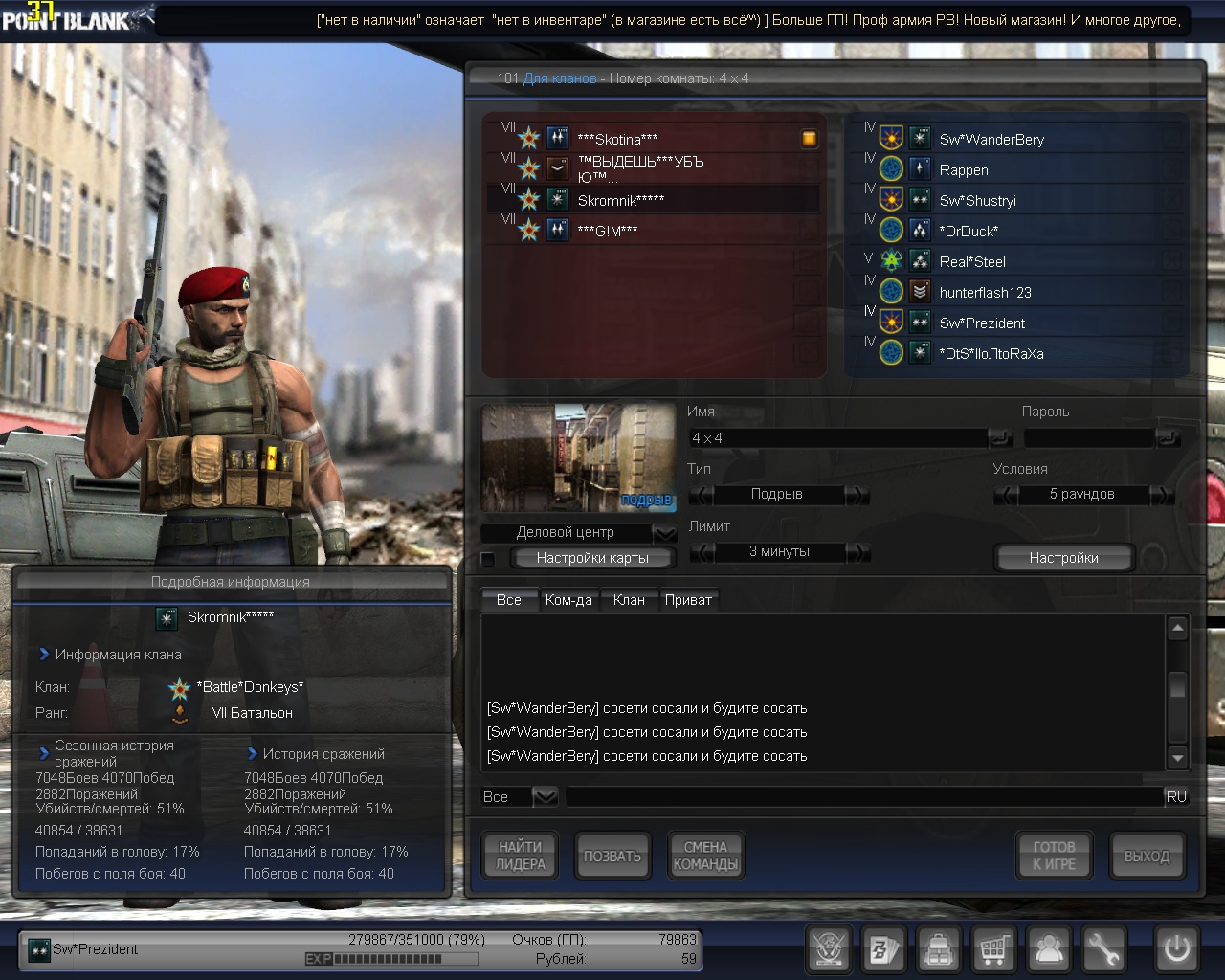
Task: Click clan shield emblem beside Sw*Shustryi
Action: coord(891,200)
